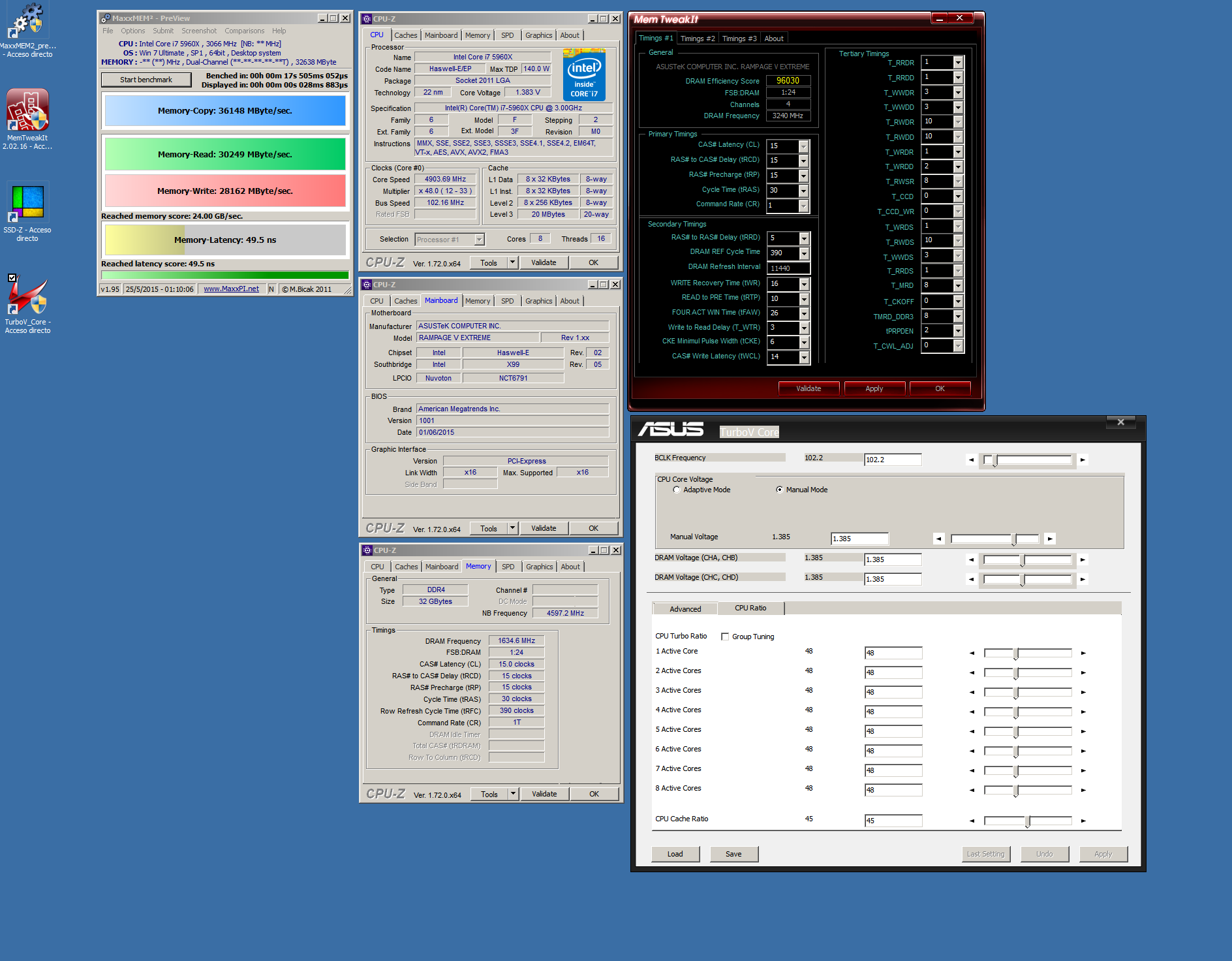The width and height of the screenshot is (1232, 961).
Task: Open Screenshot menu in MaxxMEM2
Action: click(199, 31)
